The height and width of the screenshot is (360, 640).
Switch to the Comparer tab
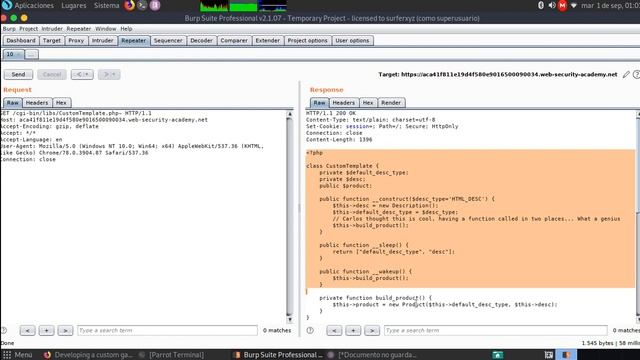[234, 40]
